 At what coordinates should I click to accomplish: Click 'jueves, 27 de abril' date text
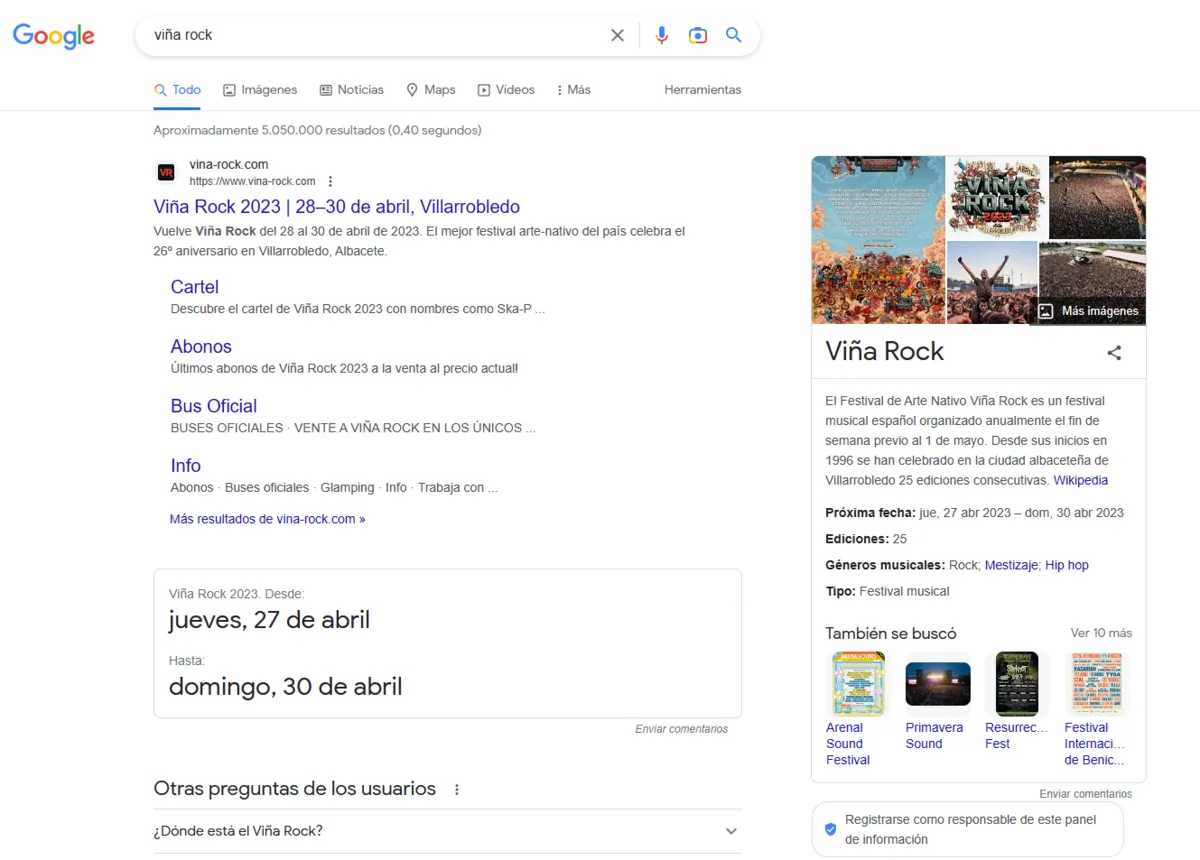[x=269, y=620]
